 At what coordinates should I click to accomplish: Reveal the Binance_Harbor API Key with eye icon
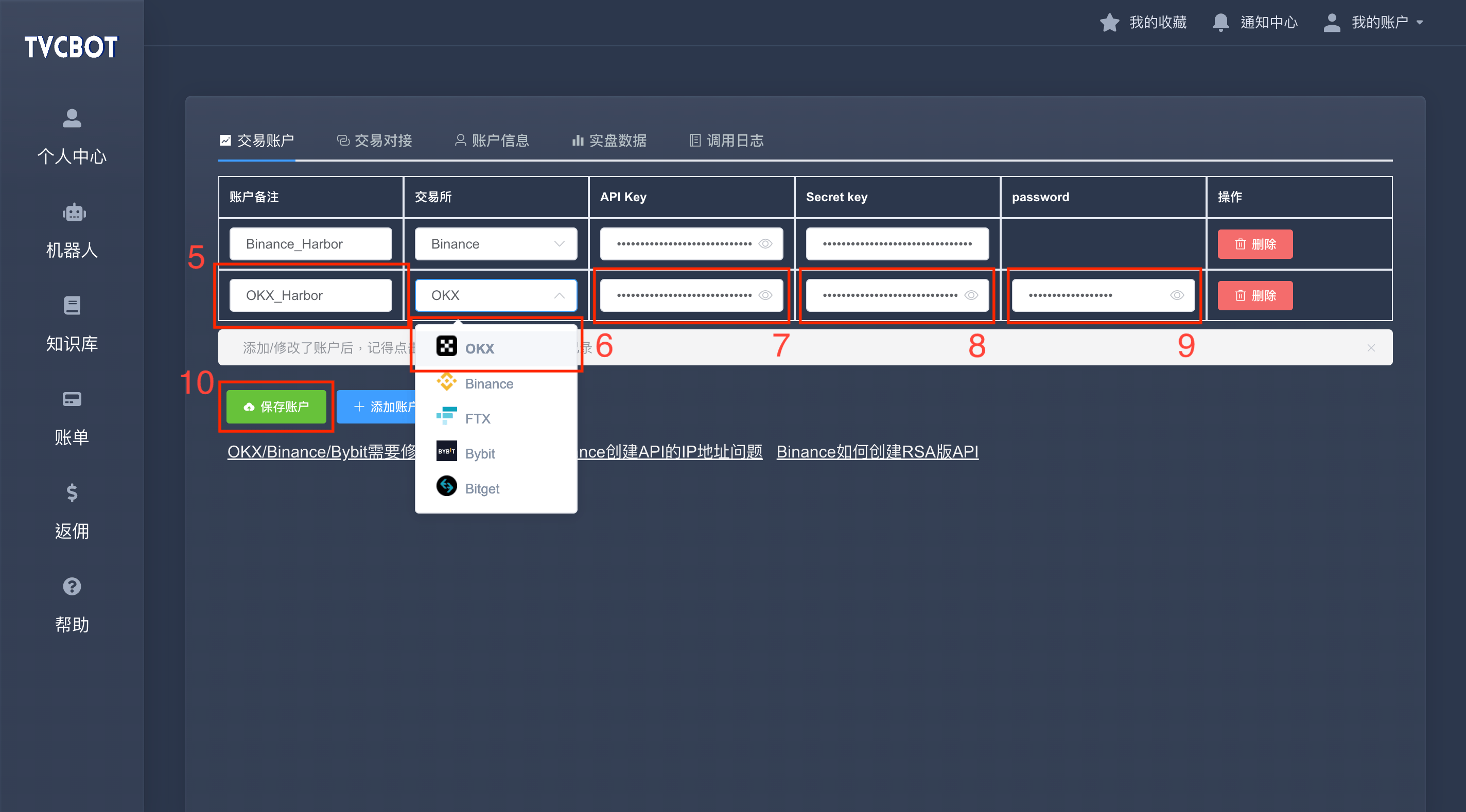pos(765,244)
